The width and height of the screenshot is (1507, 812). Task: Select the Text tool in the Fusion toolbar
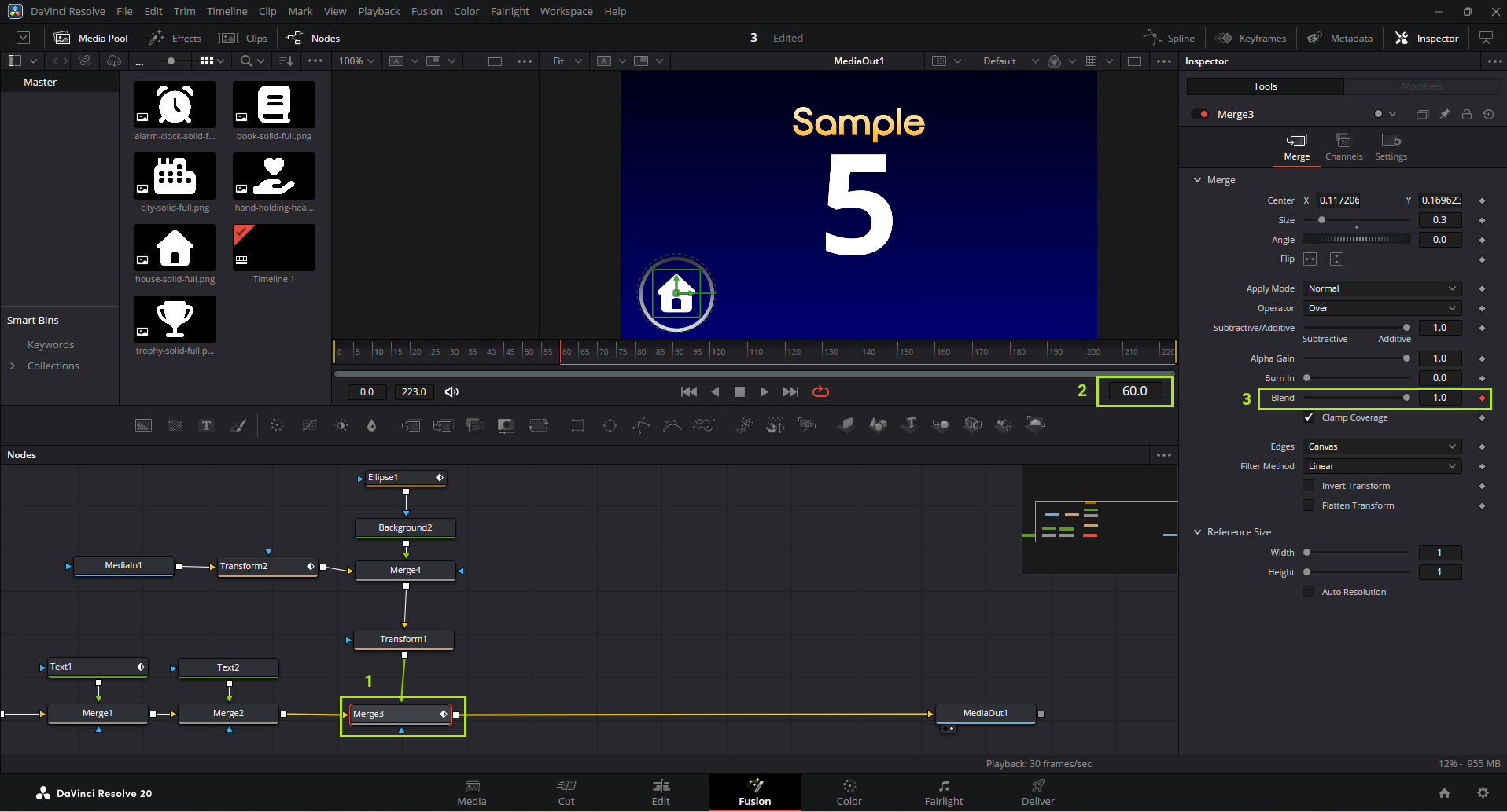206,425
